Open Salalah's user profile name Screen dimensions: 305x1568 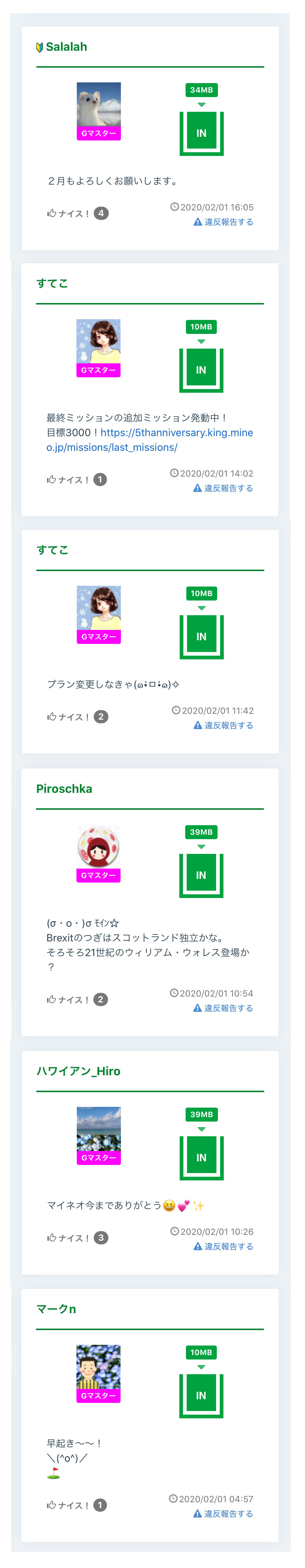[67, 47]
